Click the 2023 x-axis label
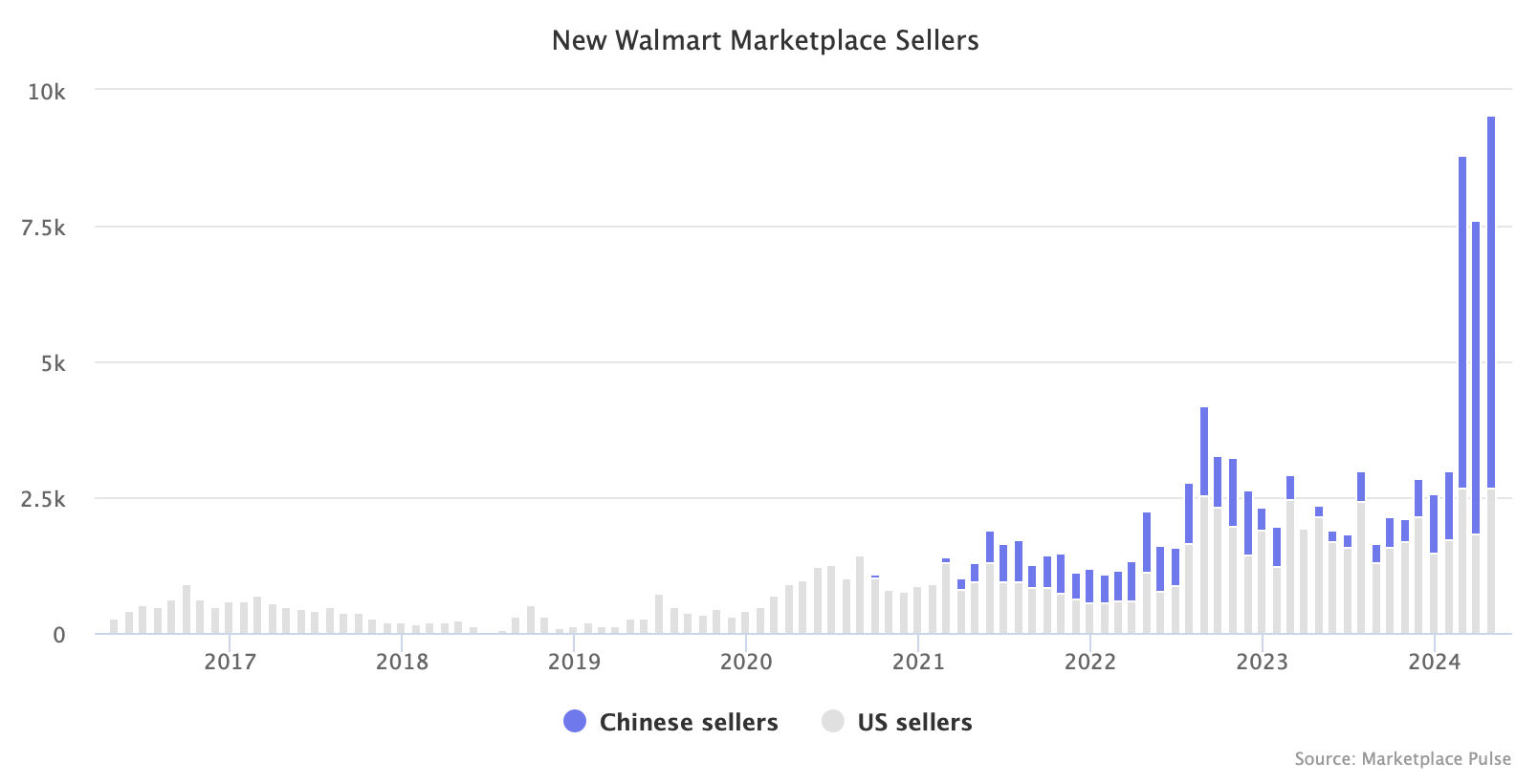The height and width of the screenshot is (784, 1538). 1263,662
